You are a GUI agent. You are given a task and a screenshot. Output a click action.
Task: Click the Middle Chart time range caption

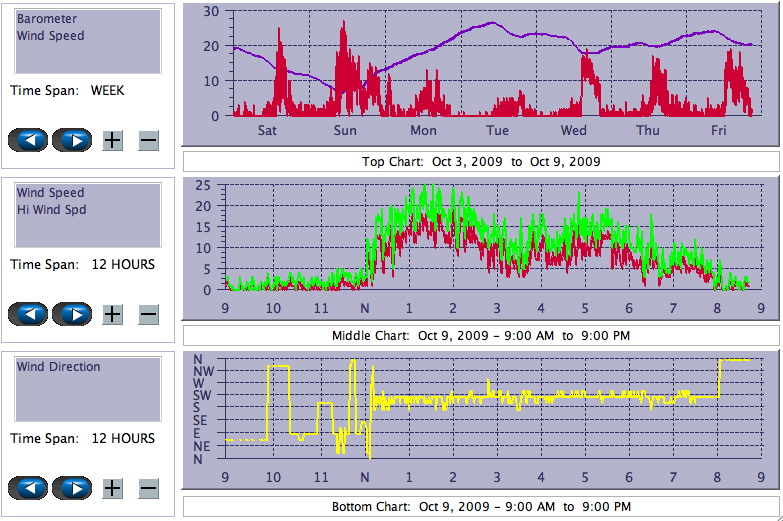pos(481,335)
